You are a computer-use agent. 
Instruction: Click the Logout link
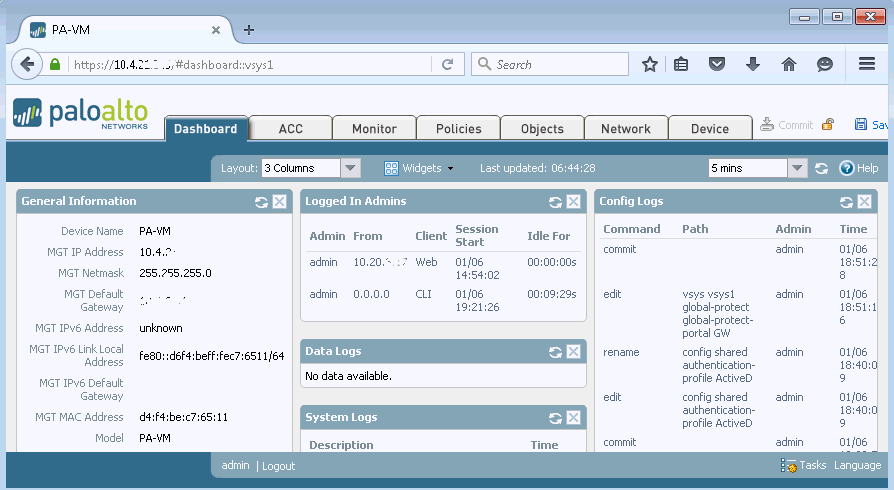click(x=278, y=466)
